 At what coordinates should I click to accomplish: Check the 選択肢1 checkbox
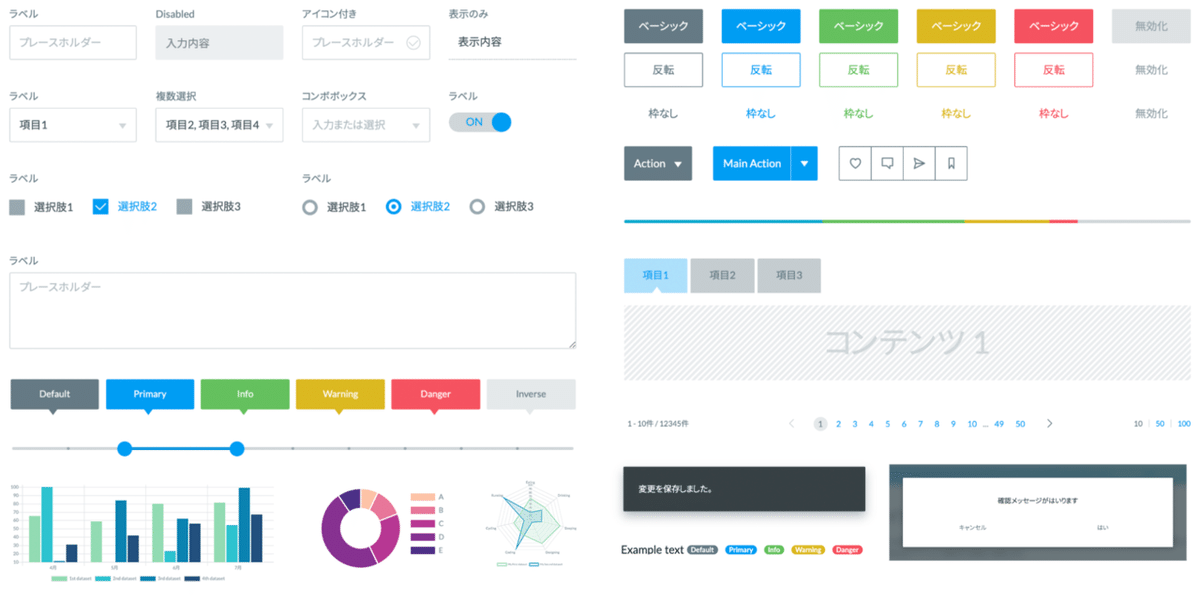pyautogui.click(x=17, y=207)
